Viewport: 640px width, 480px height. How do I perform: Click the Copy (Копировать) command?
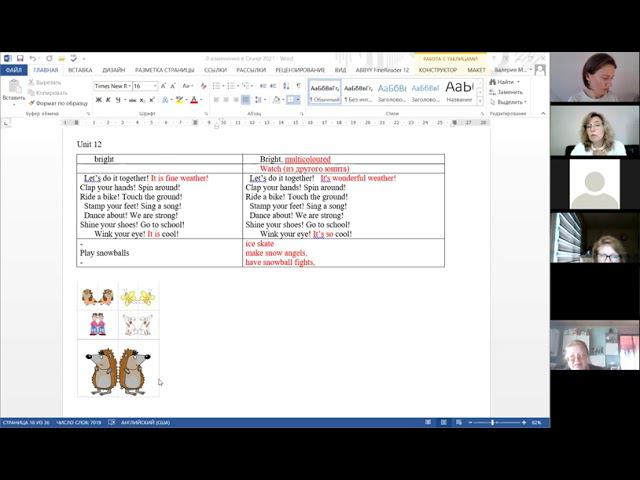point(47,93)
